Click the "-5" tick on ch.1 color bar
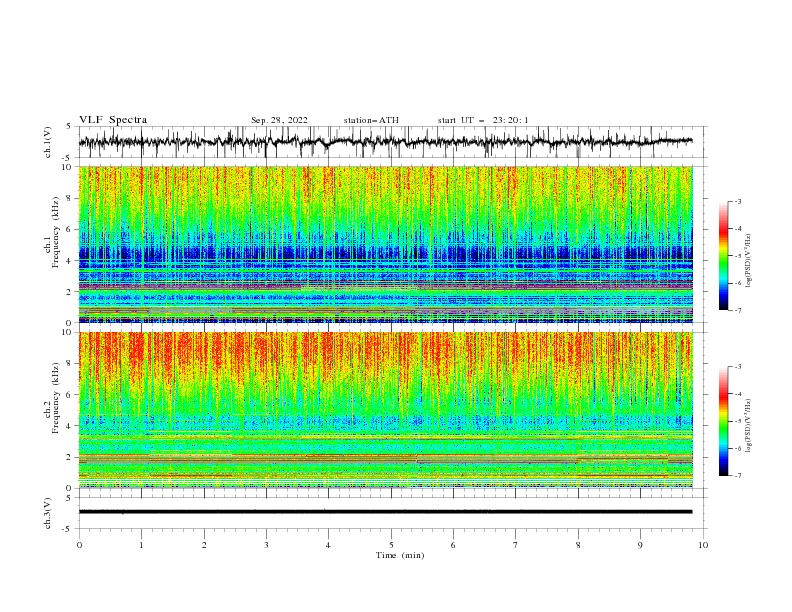The width and height of the screenshot is (792, 612). [737, 256]
